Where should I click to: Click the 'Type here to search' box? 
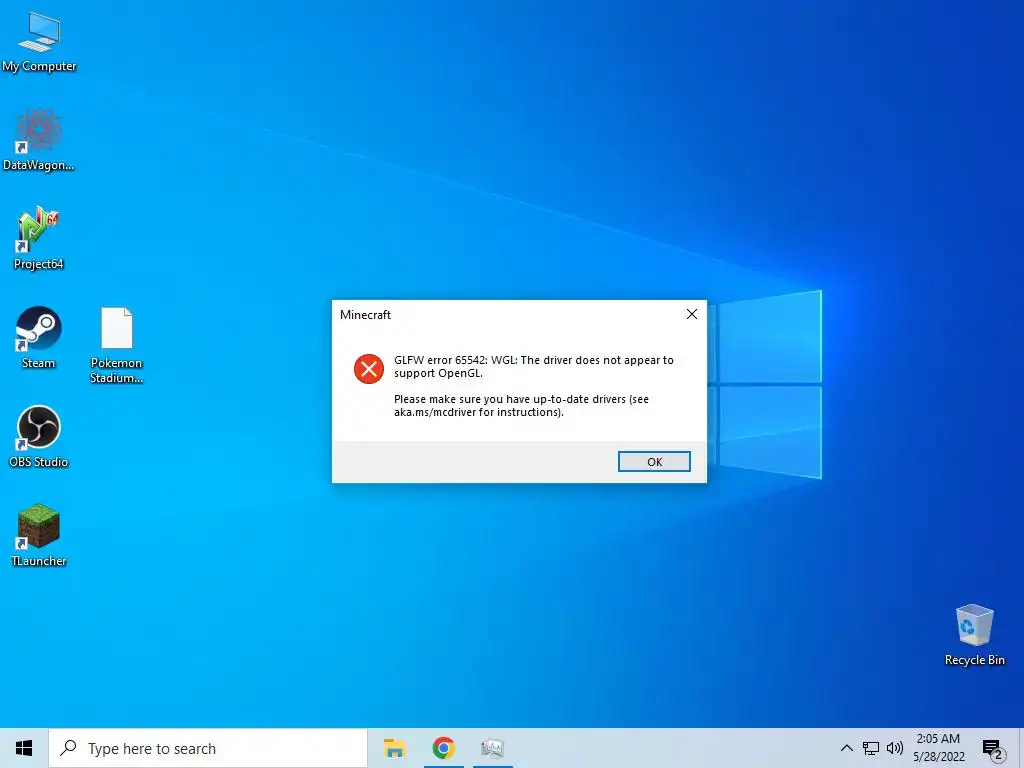(x=208, y=748)
